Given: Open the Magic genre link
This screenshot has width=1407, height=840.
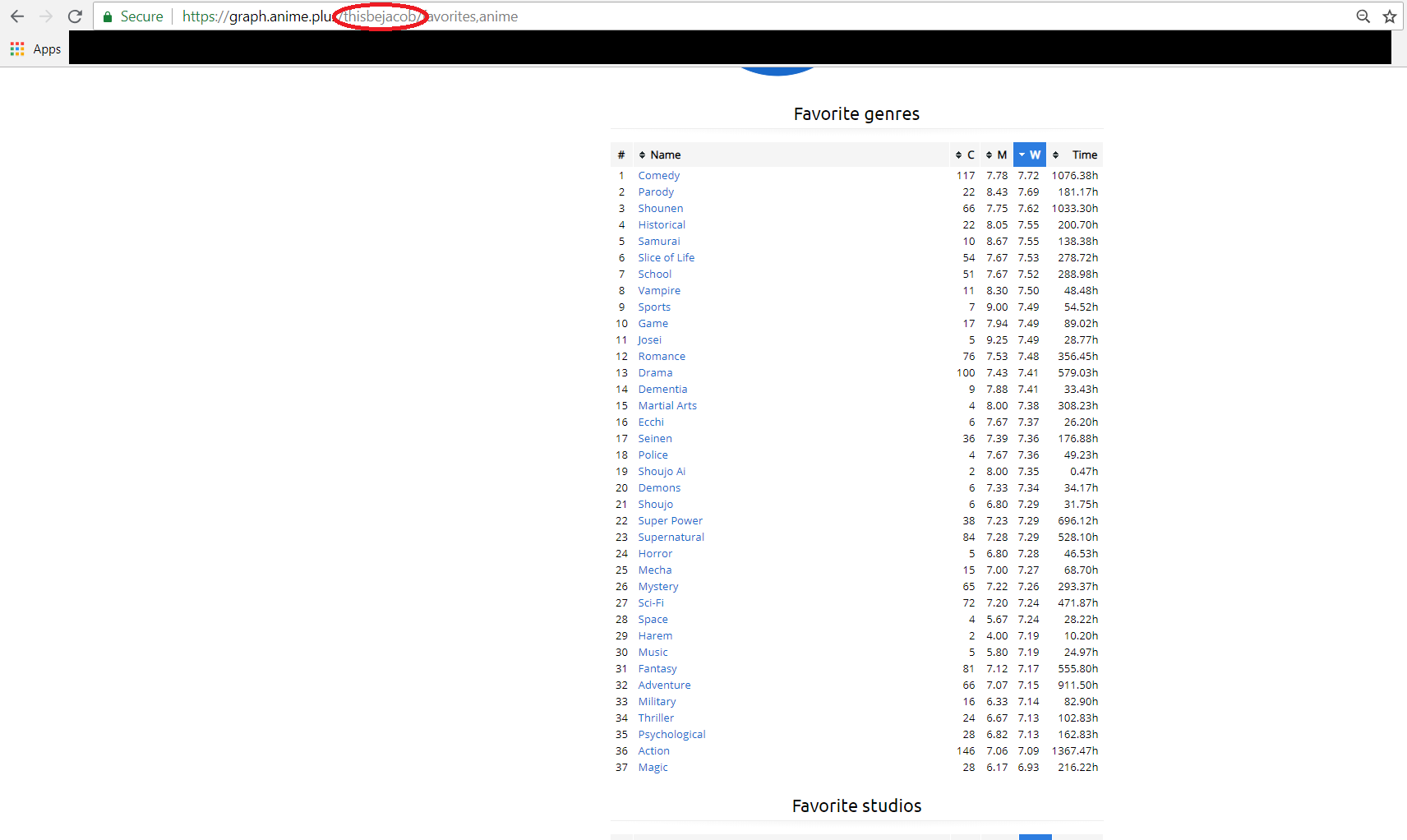Looking at the screenshot, I should (653, 768).
